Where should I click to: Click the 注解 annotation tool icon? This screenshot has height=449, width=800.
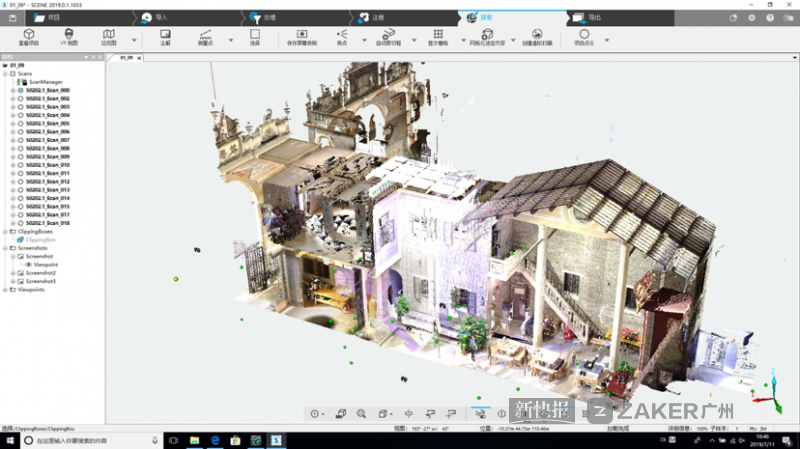pyautogui.click(x=165, y=35)
